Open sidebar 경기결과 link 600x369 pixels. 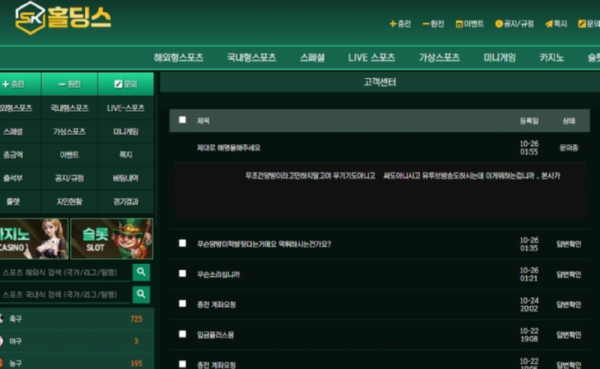pyautogui.click(x=126, y=202)
